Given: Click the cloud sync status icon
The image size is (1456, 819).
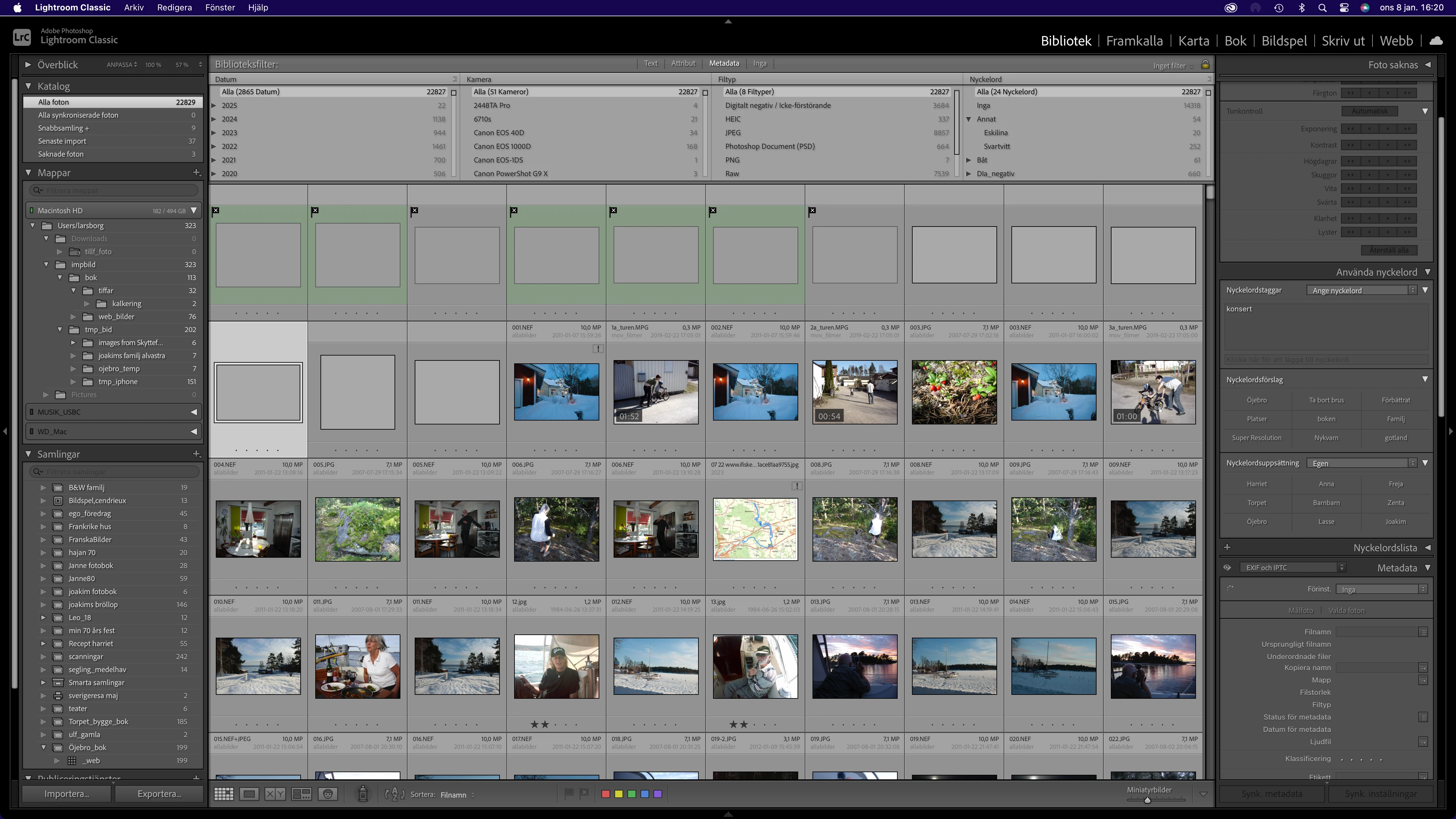Looking at the screenshot, I should (x=1436, y=41).
